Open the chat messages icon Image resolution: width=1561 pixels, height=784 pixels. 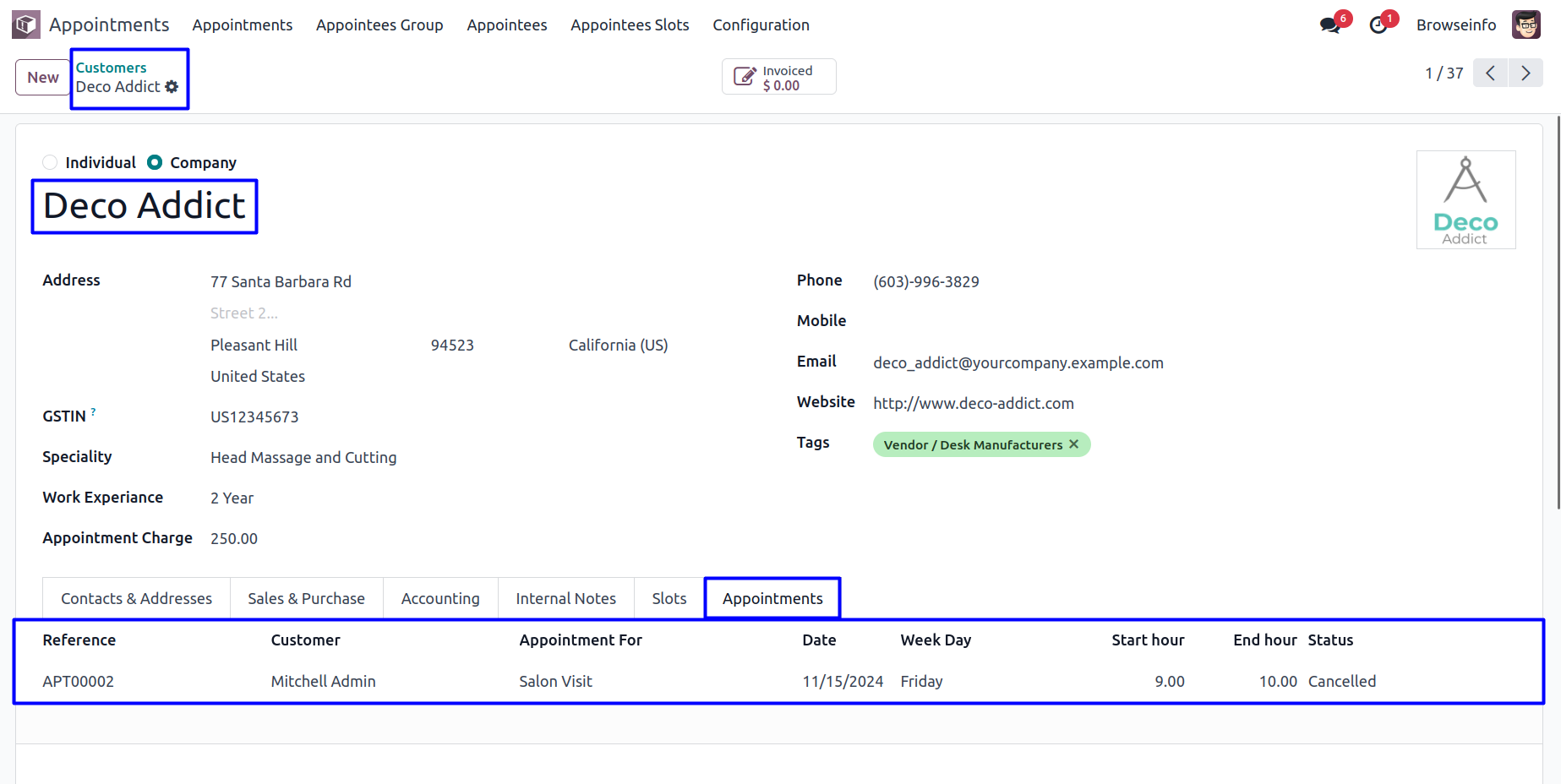tap(1329, 25)
